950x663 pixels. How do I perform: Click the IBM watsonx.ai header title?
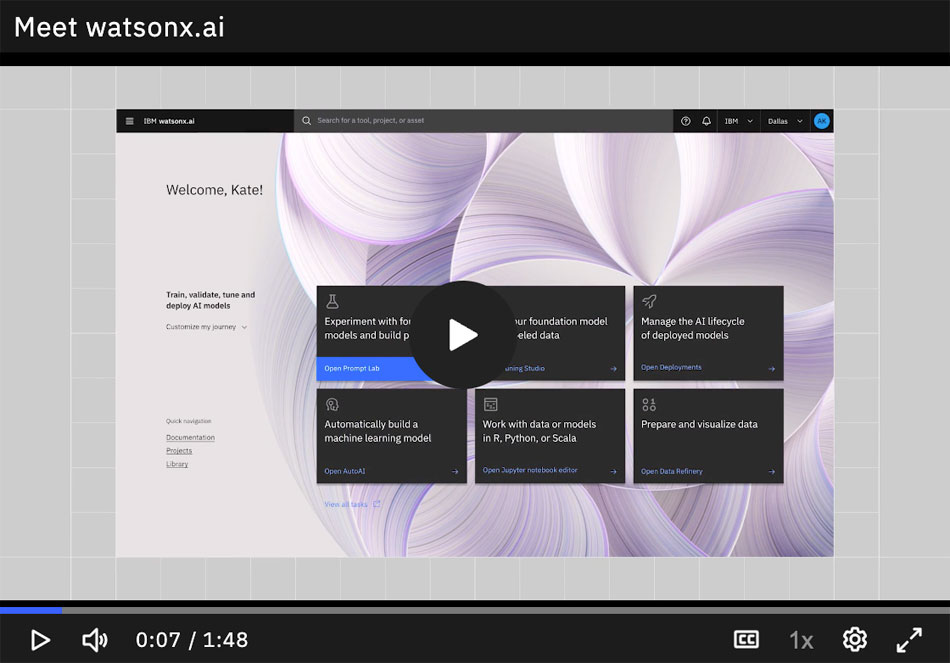(x=169, y=121)
